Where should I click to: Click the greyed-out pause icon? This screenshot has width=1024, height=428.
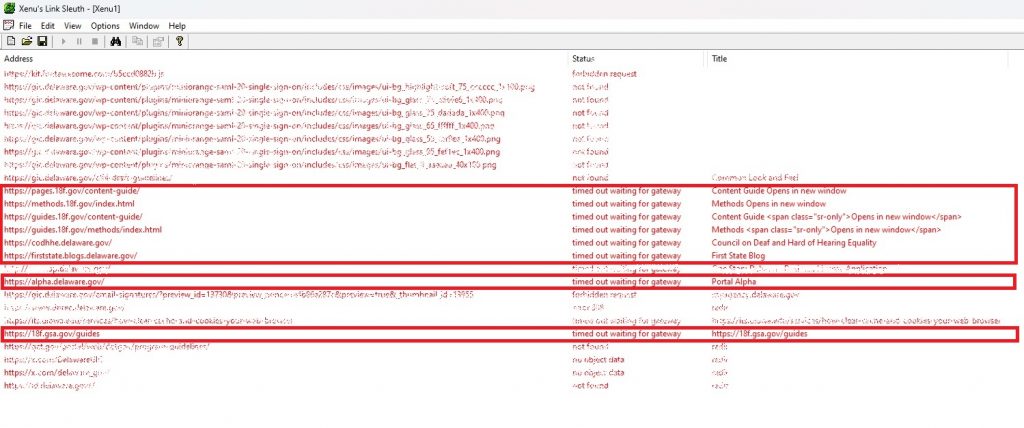79,41
